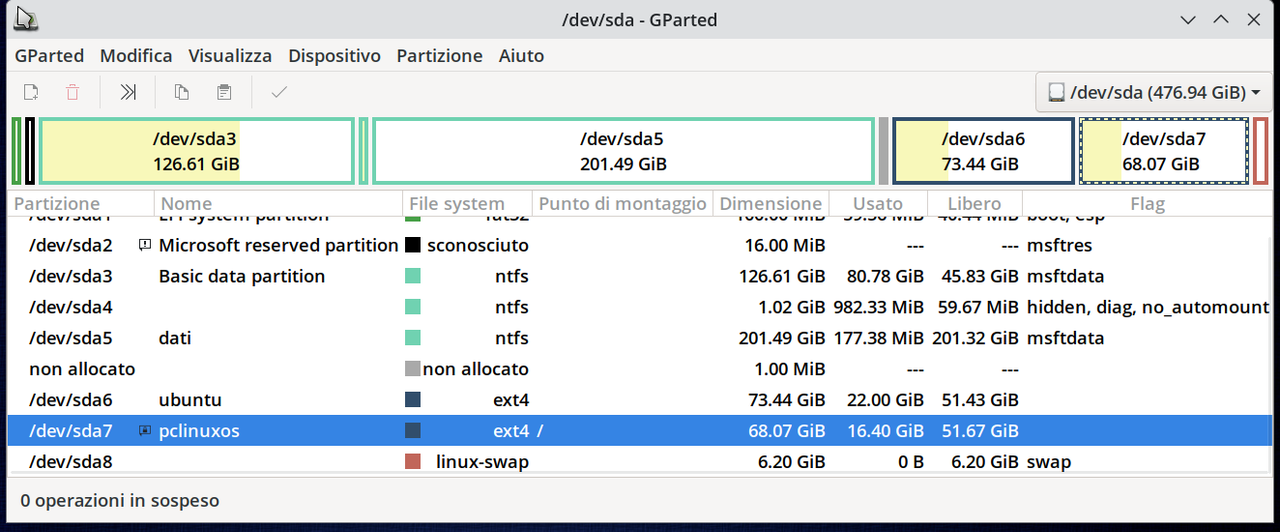Click the '126.61 GiB' size cell
The image size is (1280, 532).
[782, 276]
